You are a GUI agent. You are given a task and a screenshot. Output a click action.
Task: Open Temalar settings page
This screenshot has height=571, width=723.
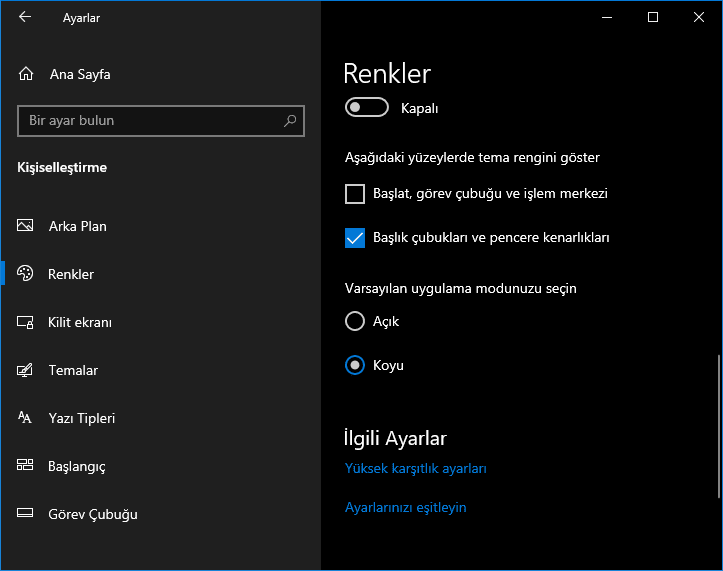click(x=160, y=370)
